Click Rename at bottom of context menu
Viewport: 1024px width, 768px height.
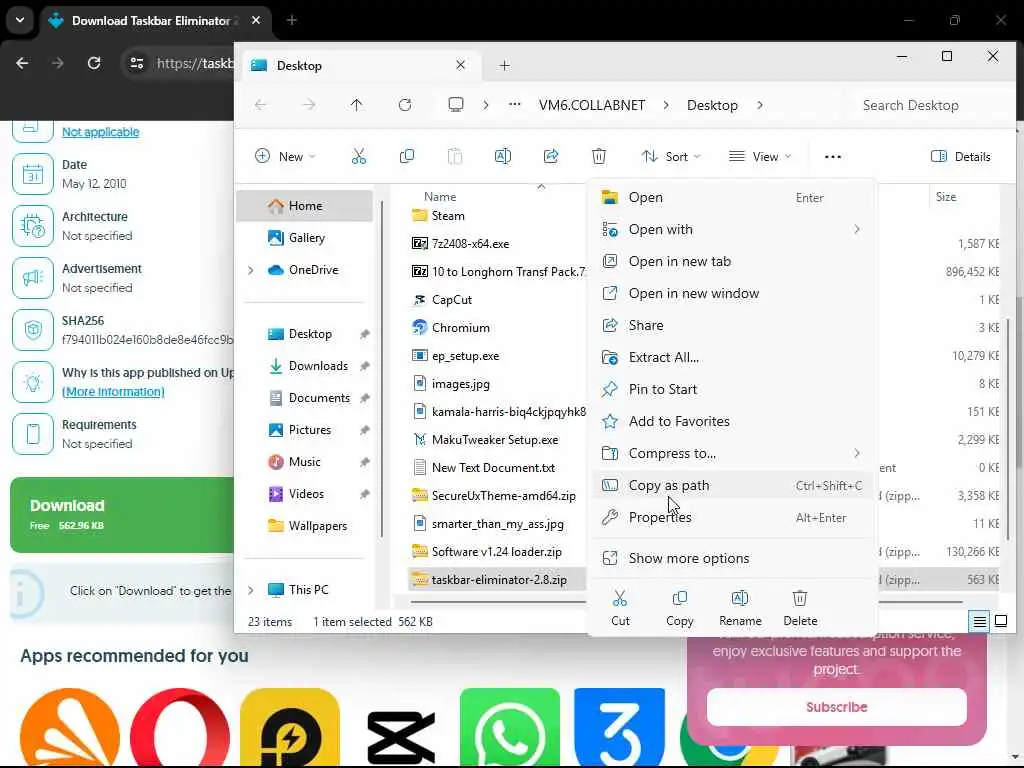pyautogui.click(x=740, y=608)
